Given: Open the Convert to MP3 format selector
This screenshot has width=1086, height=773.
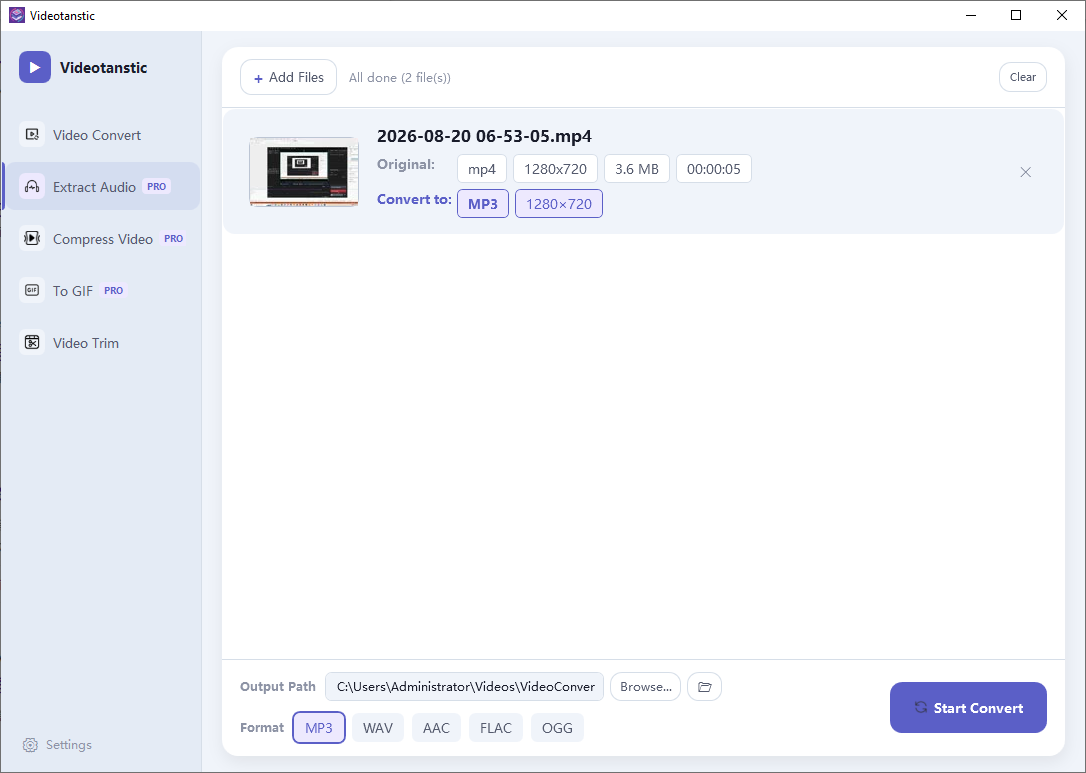Looking at the screenshot, I should point(483,204).
